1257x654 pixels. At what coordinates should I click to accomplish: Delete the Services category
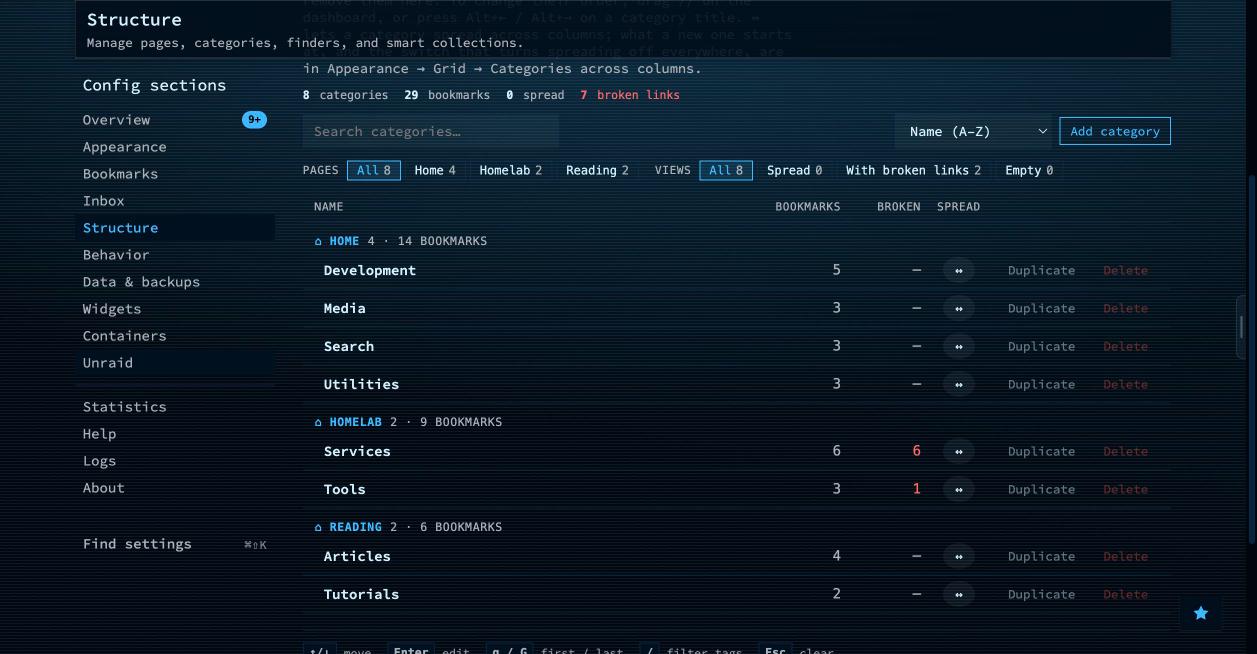1125,451
